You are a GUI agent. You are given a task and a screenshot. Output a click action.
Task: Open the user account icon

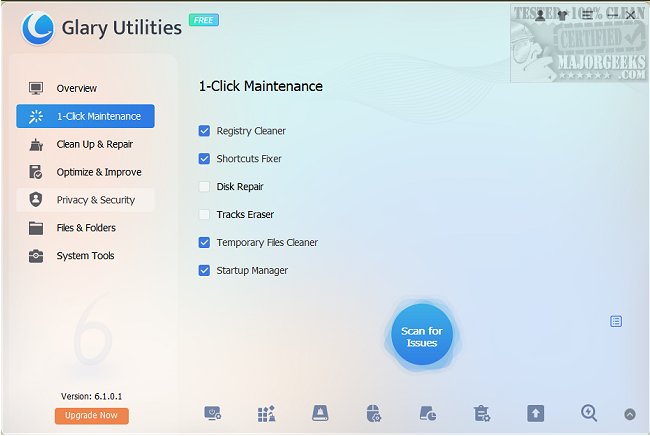click(x=540, y=16)
